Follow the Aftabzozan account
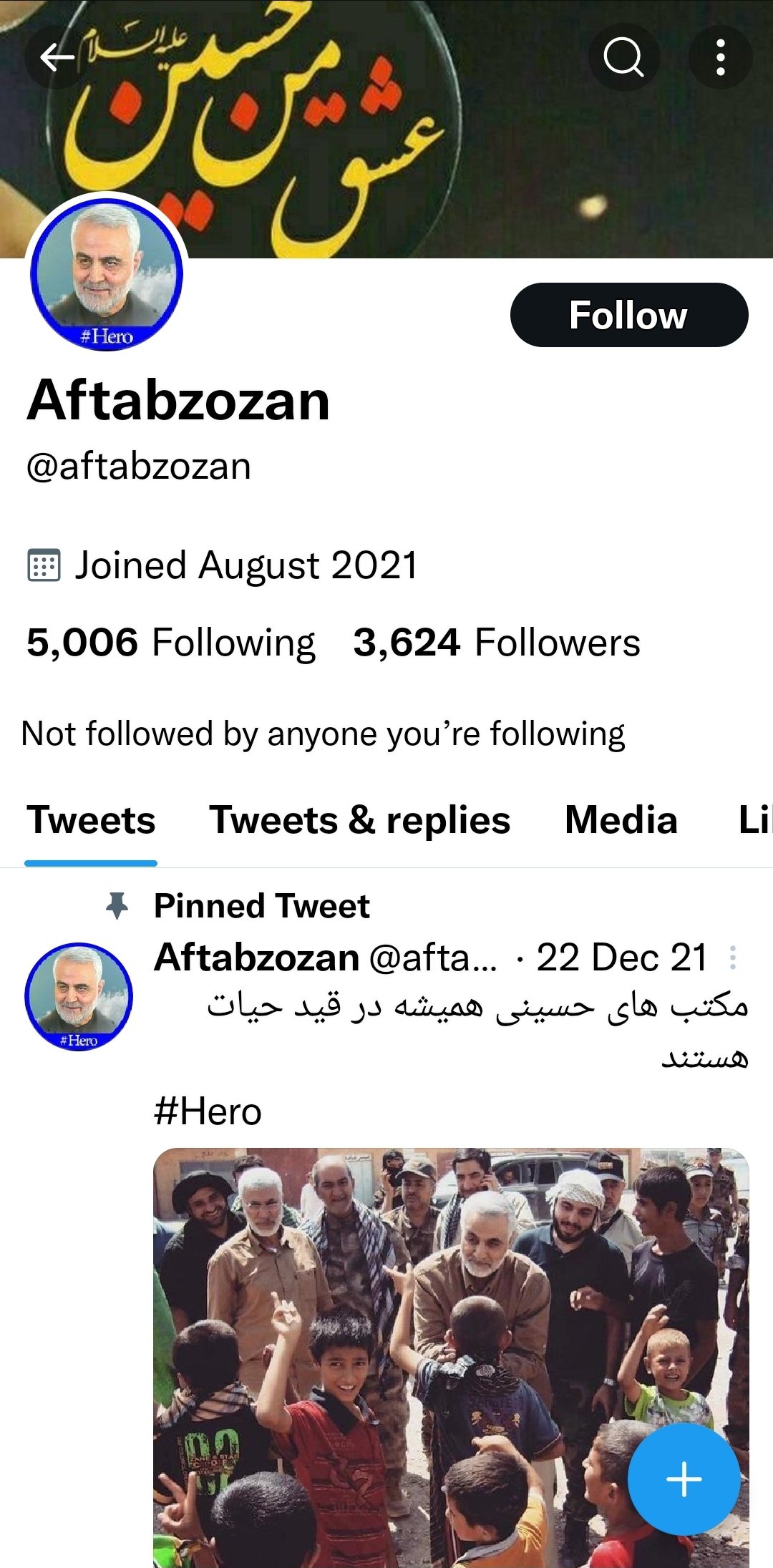Screen dimensions: 773x1568 pyautogui.click(x=629, y=315)
